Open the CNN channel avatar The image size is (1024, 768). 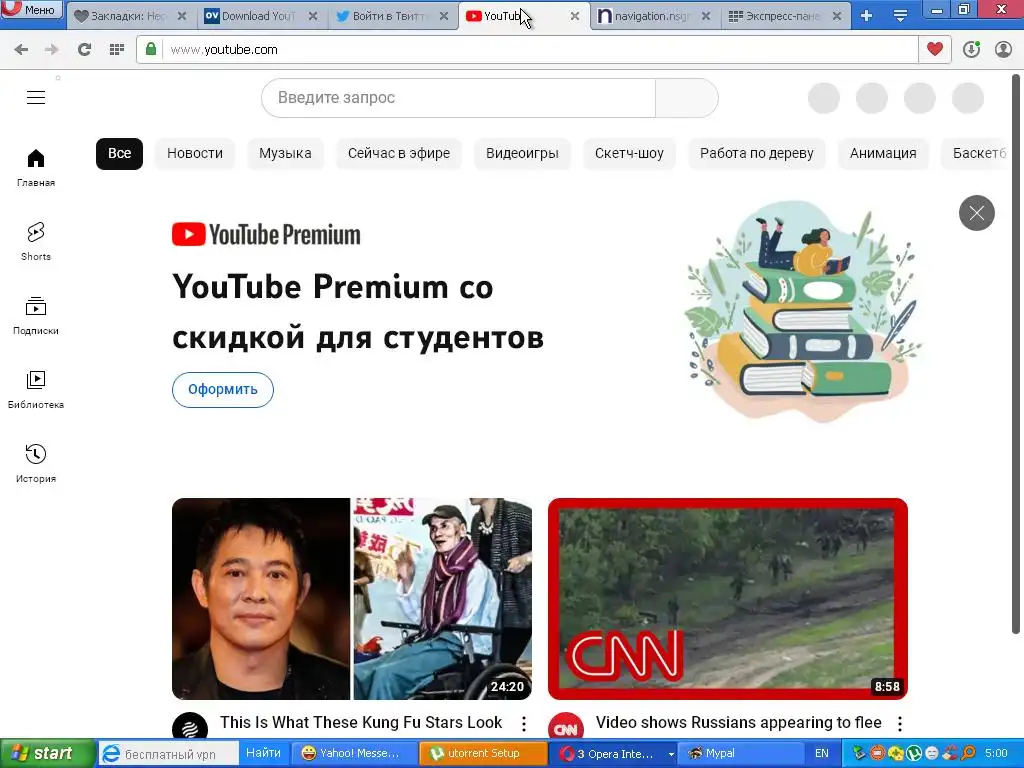(566, 726)
